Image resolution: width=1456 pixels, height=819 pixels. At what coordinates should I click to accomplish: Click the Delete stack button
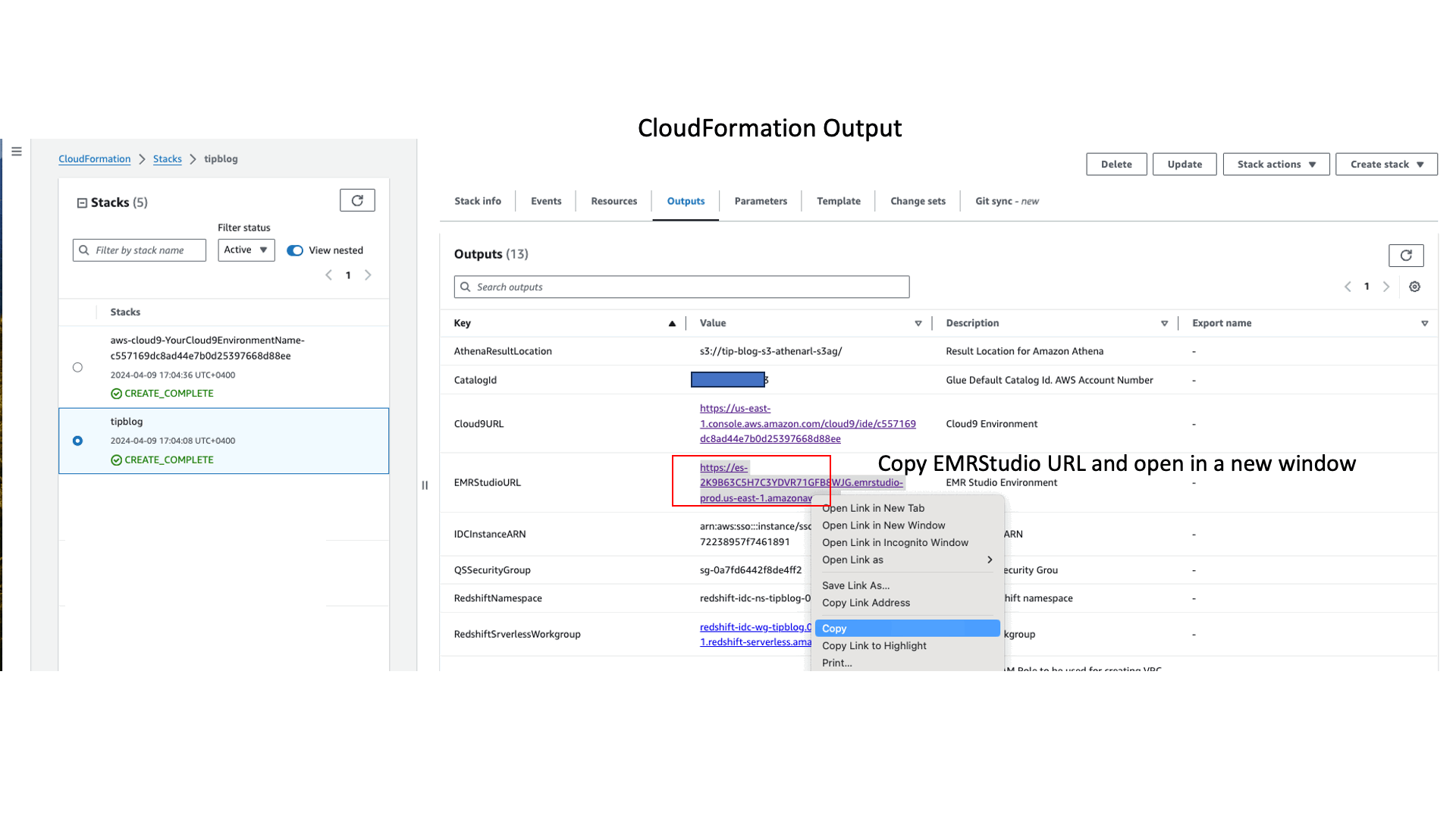1116,165
